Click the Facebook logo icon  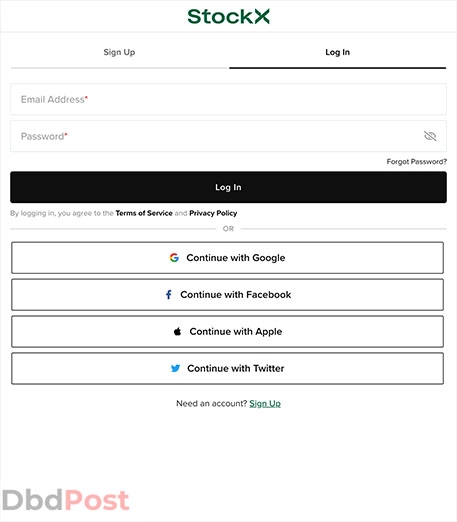coord(169,295)
